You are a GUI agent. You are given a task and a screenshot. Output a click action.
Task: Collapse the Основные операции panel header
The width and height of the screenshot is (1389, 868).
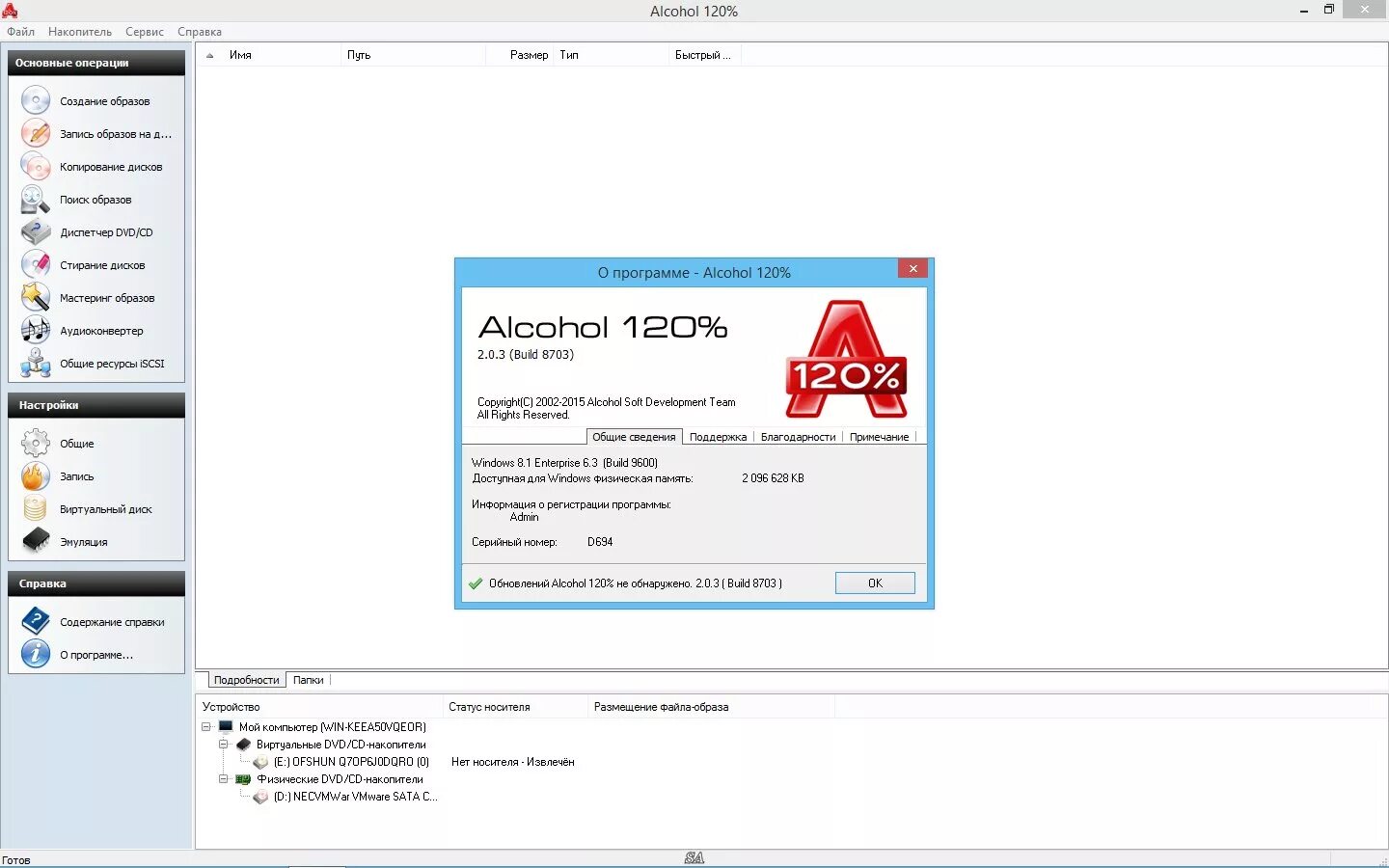point(96,63)
